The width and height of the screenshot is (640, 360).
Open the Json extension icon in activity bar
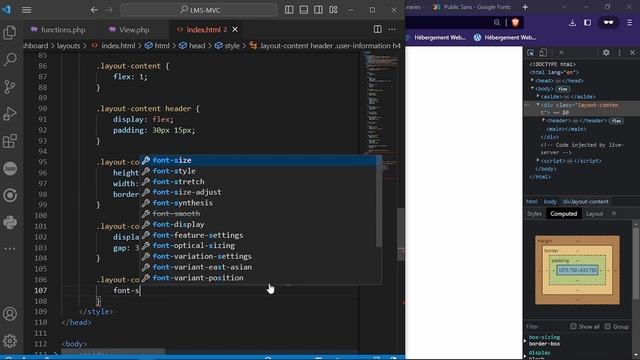(x=10, y=168)
